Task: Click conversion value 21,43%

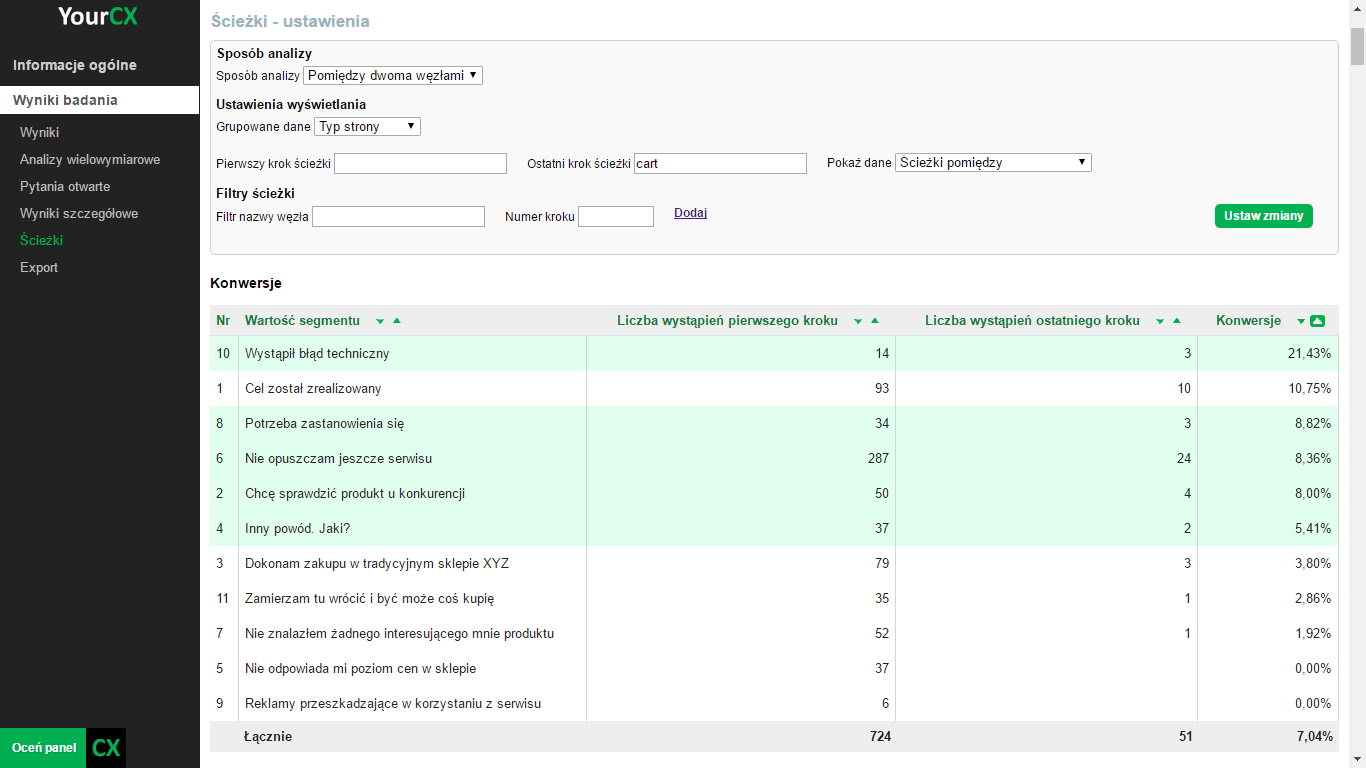Action: pos(1309,353)
